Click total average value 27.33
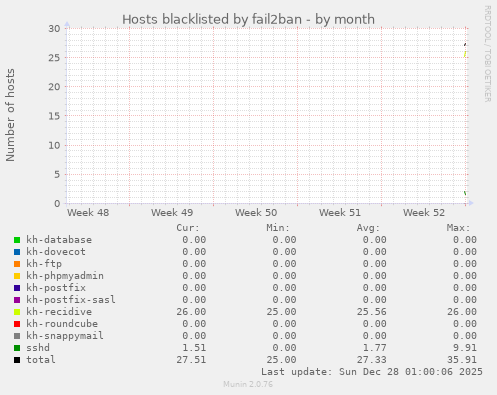497x395 pixels. pyautogui.click(x=371, y=360)
